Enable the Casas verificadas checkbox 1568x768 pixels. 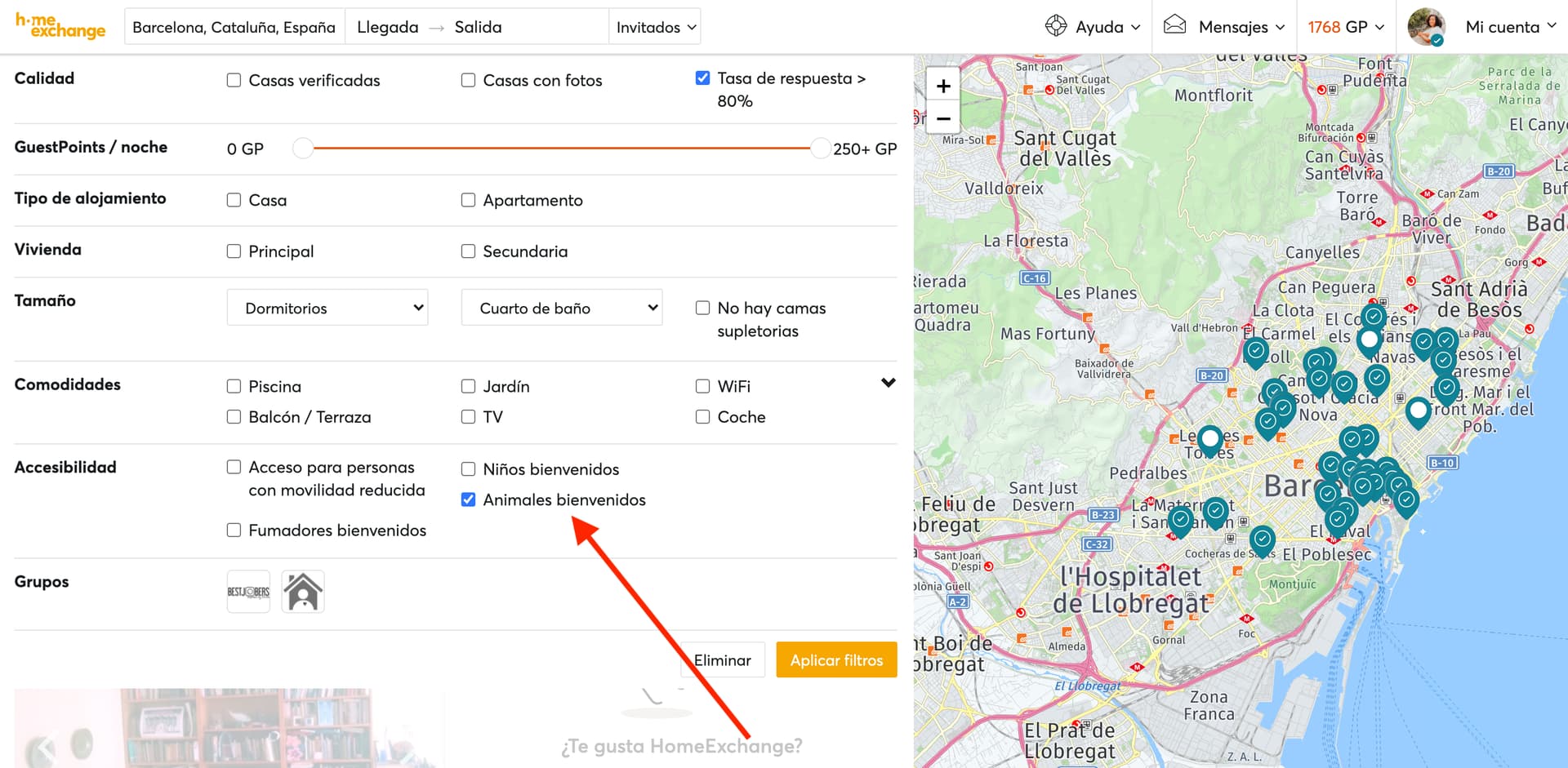click(234, 80)
